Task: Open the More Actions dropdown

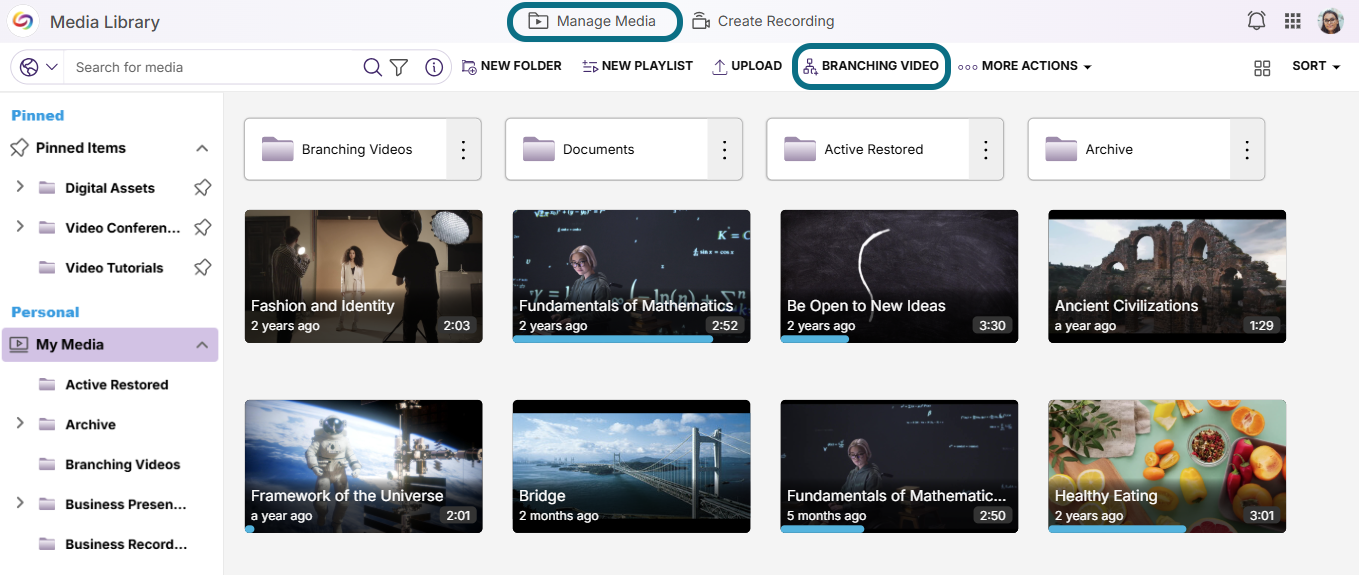Action: pos(1025,66)
